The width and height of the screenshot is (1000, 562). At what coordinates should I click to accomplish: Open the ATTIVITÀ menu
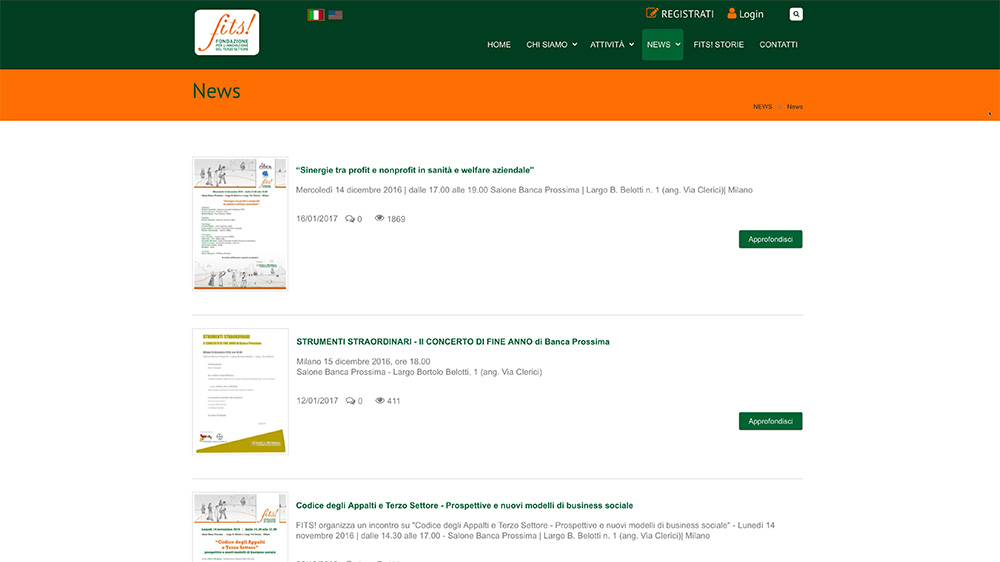coord(607,45)
